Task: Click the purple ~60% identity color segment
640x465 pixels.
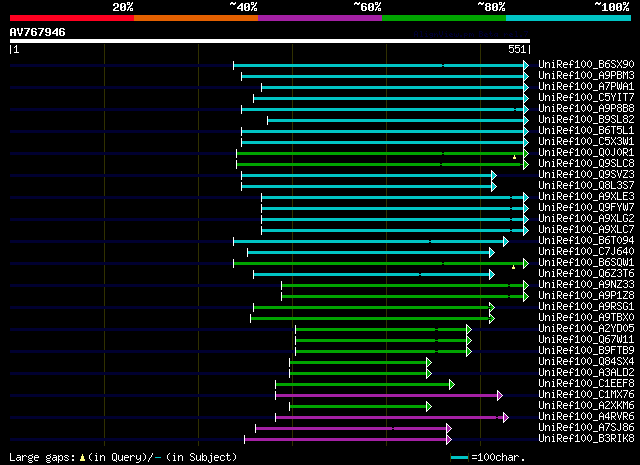Action: tap(320, 18)
